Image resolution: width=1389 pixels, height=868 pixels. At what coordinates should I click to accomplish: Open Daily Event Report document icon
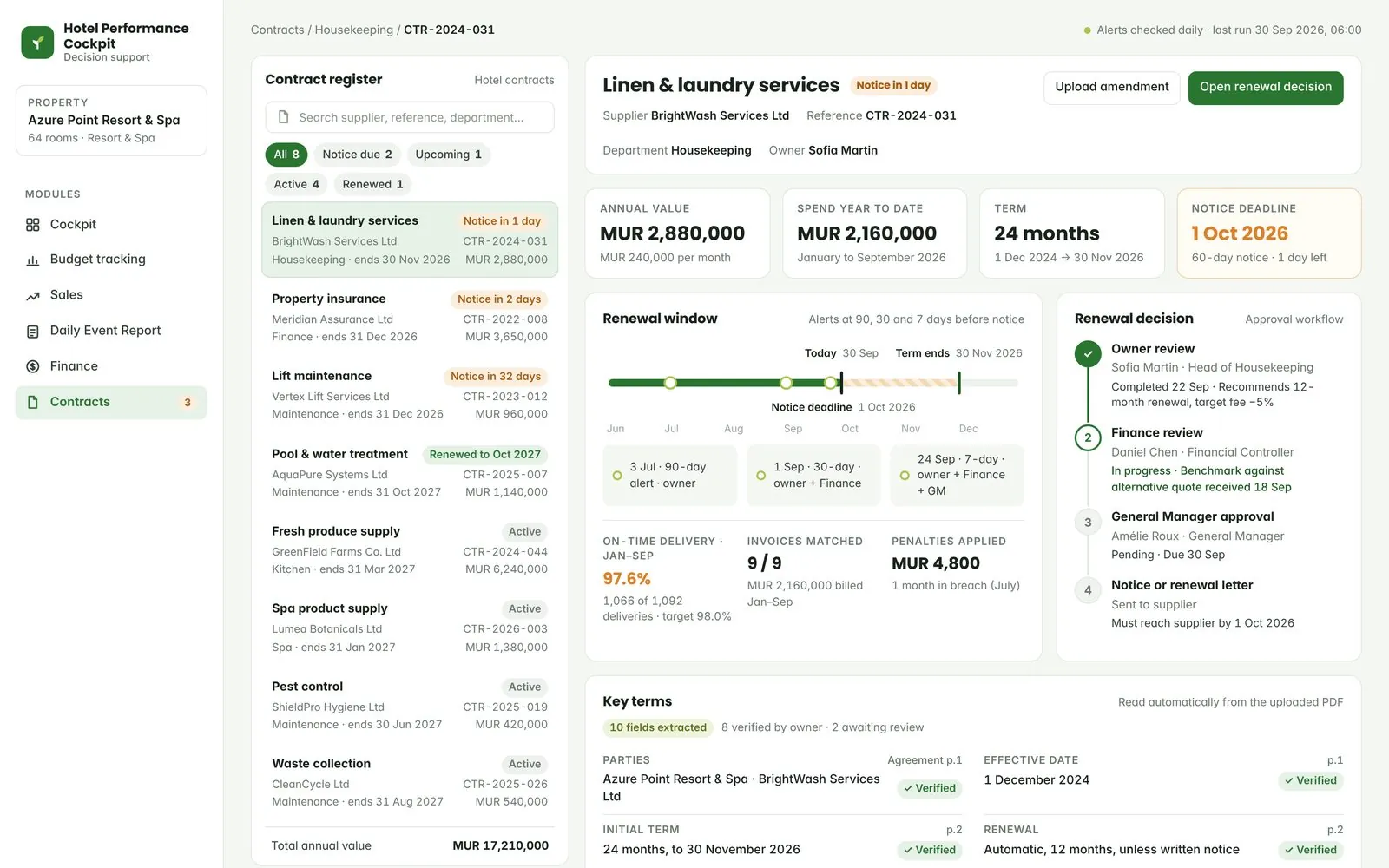33,332
